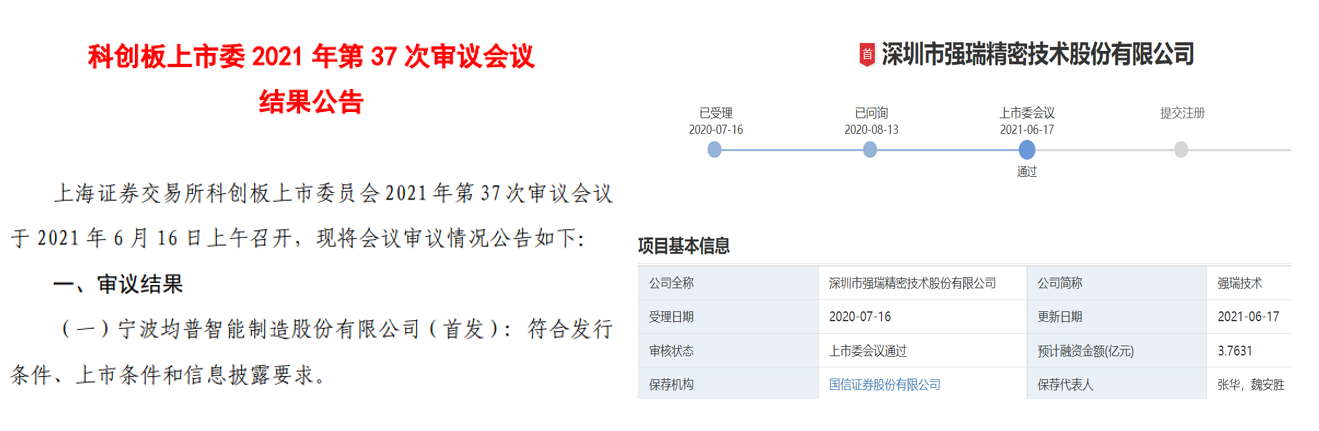Viewport: 1319px width, 431px height.
Task: Click the 更新日期 table label
Action: tap(1060, 317)
